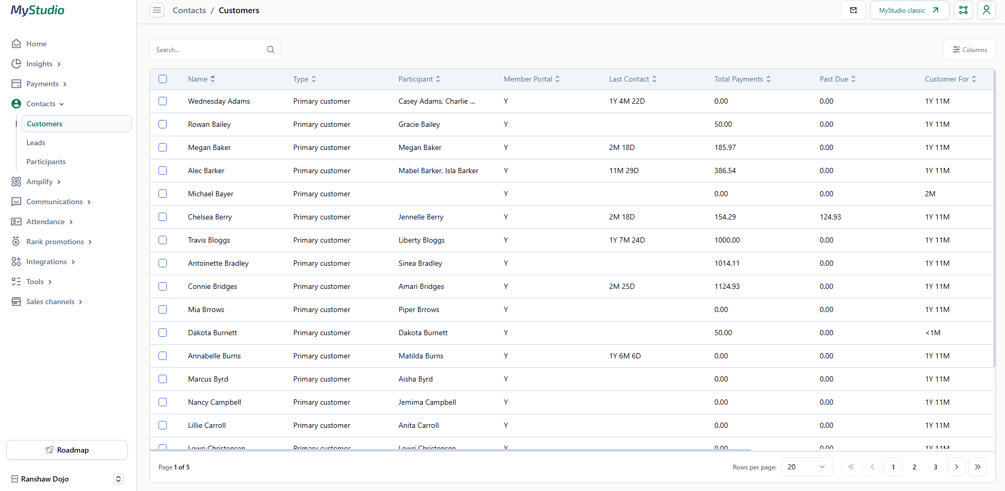Check the Connie Bridges row checkbox
Viewport: 1005px width, 491px height.
(x=163, y=286)
